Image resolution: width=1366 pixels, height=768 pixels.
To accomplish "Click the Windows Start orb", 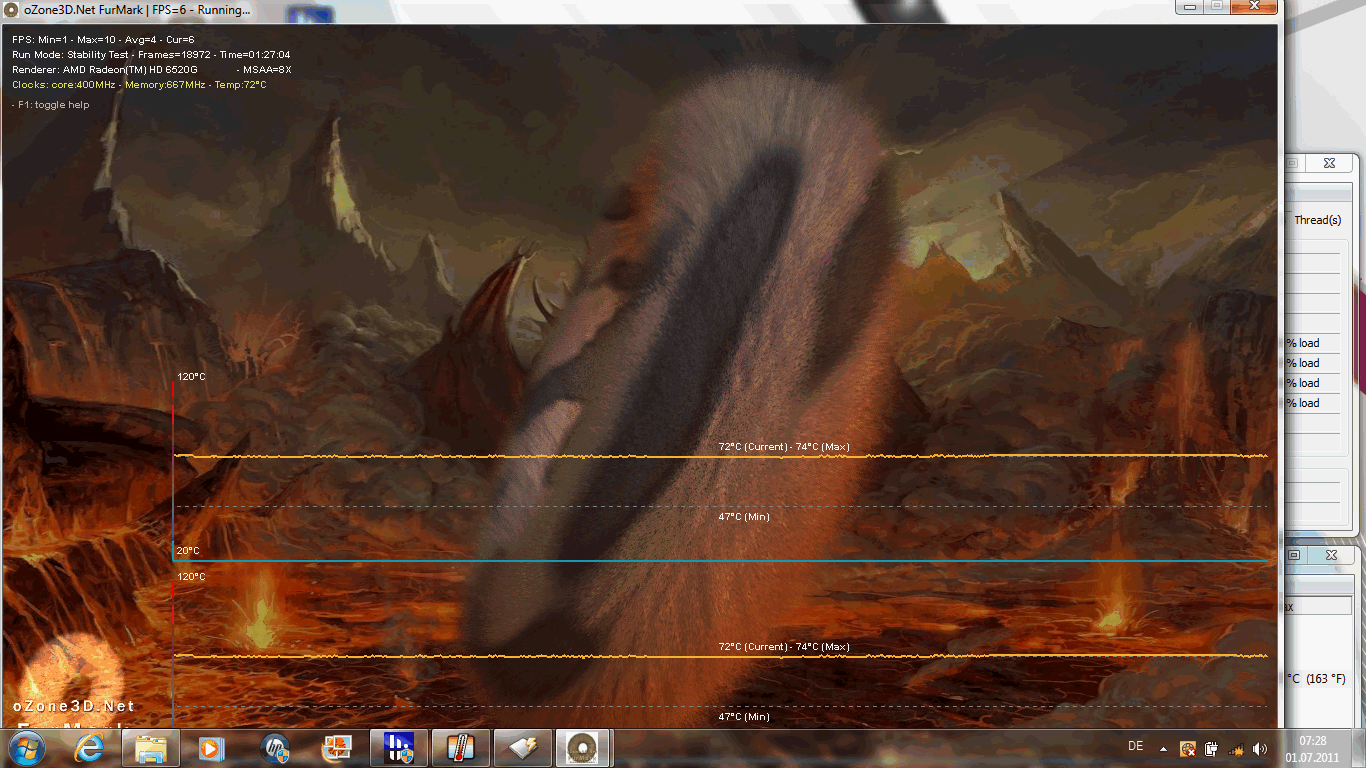I will point(27,748).
